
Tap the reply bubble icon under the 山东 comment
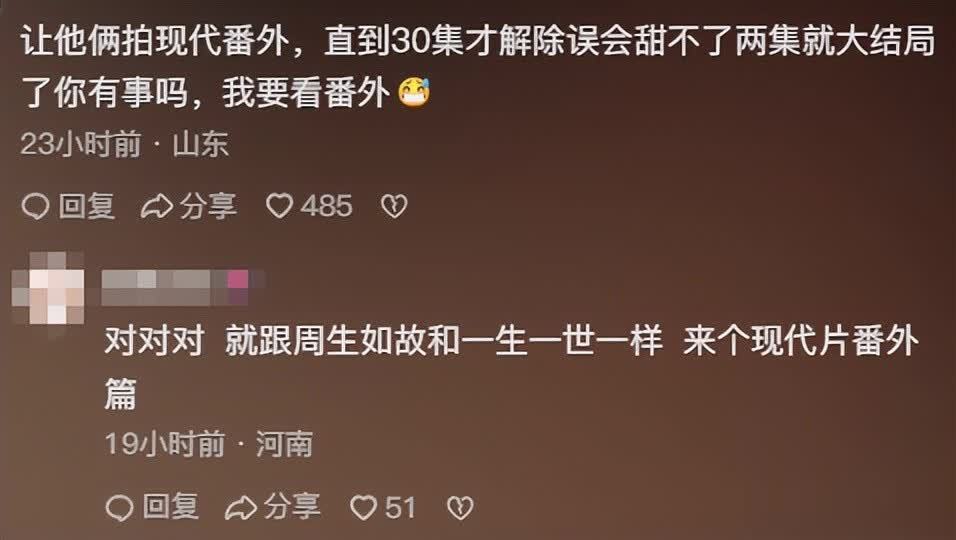[35, 207]
